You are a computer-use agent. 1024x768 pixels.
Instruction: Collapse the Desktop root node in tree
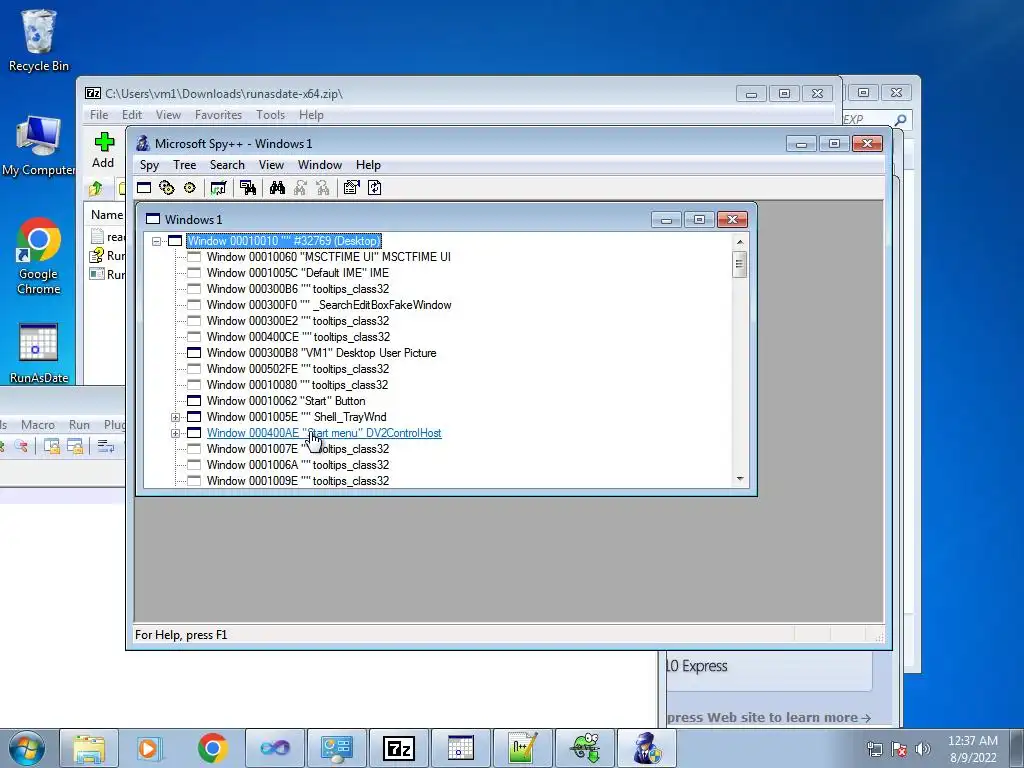coord(156,241)
